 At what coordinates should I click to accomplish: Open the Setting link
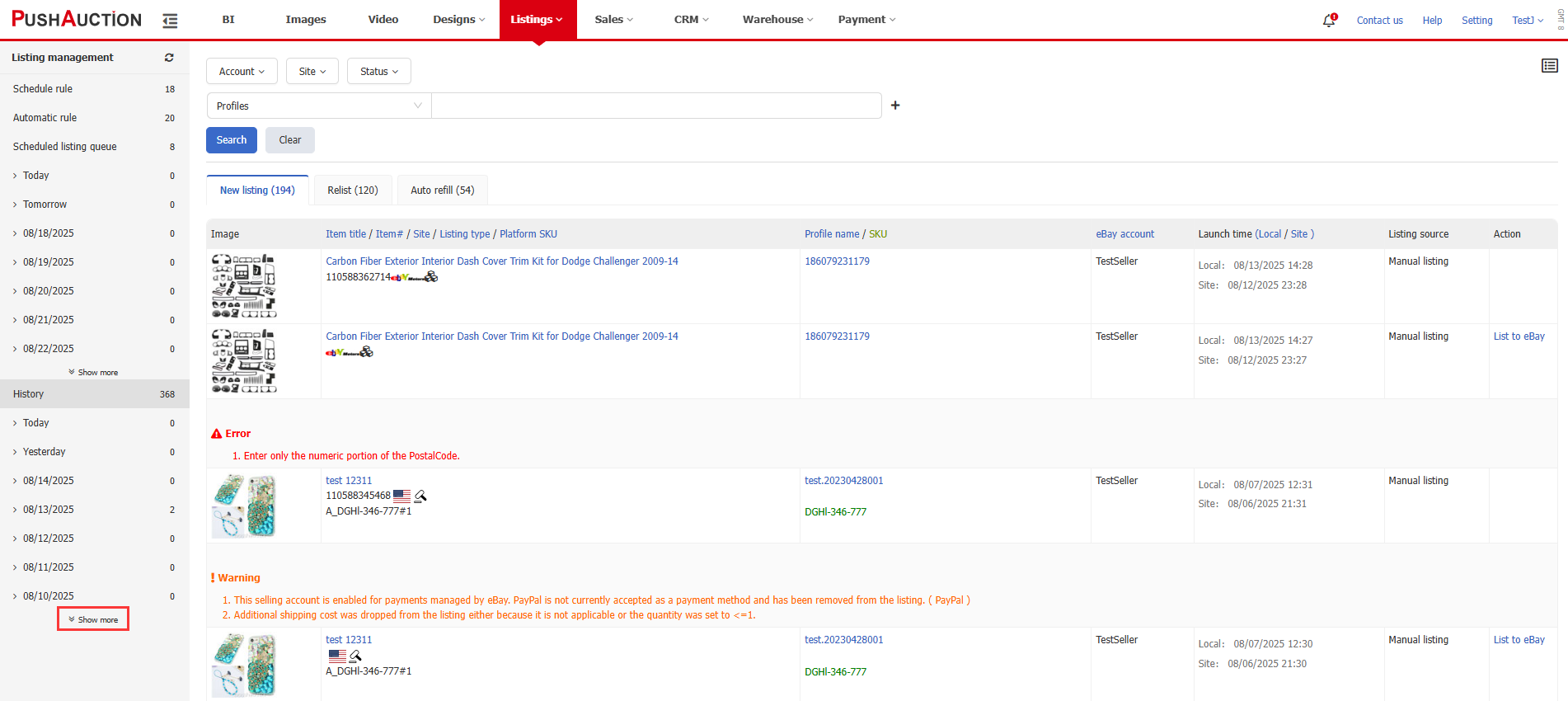tap(1477, 21)
